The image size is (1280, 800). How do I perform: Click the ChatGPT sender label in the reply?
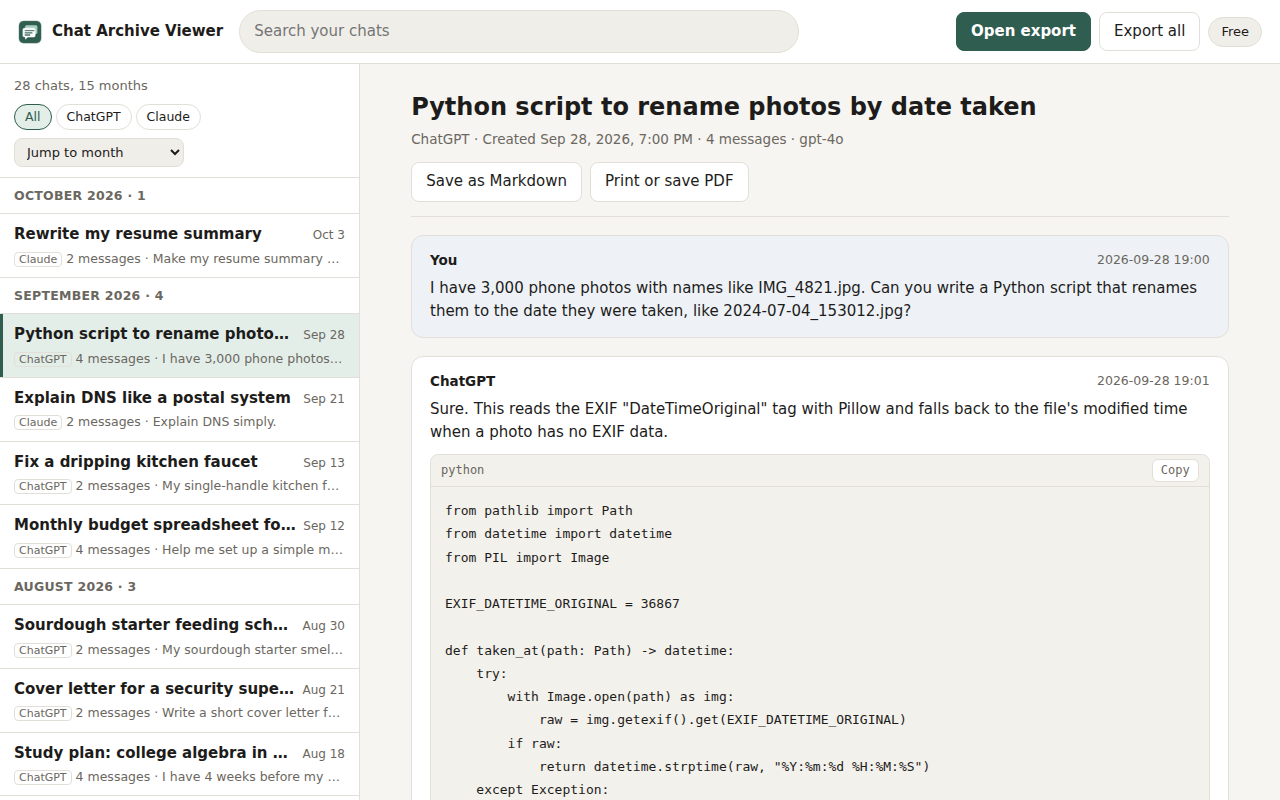click(462, 381)
